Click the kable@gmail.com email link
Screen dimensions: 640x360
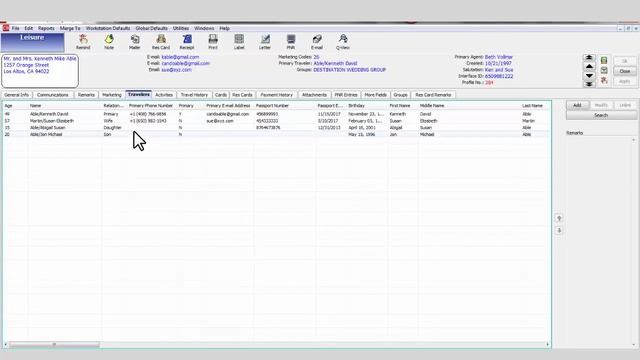[x=180, y=57]
